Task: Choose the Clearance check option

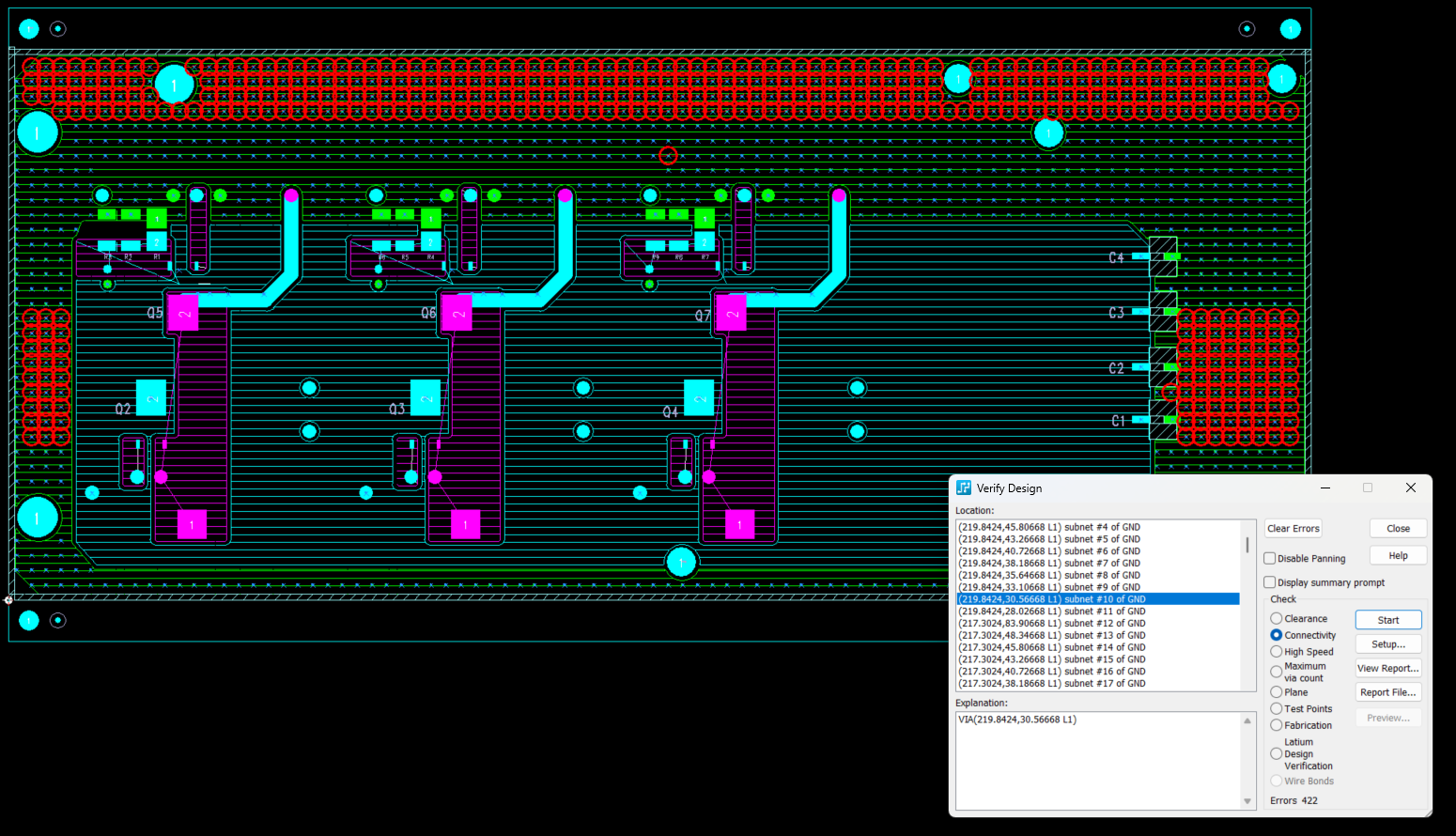Action: 1277,619
